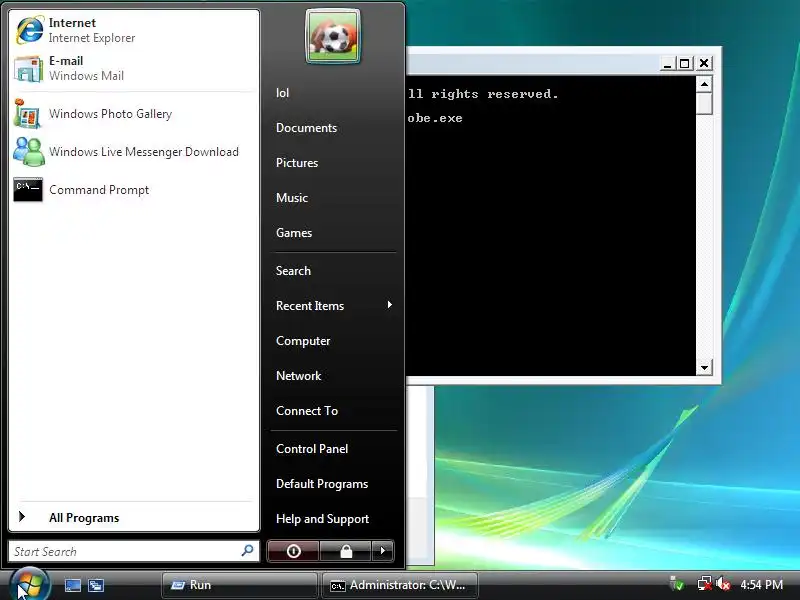This screenshot has height=600, width=800.
Task: Open Control Panel
Action: pos(312,448)
